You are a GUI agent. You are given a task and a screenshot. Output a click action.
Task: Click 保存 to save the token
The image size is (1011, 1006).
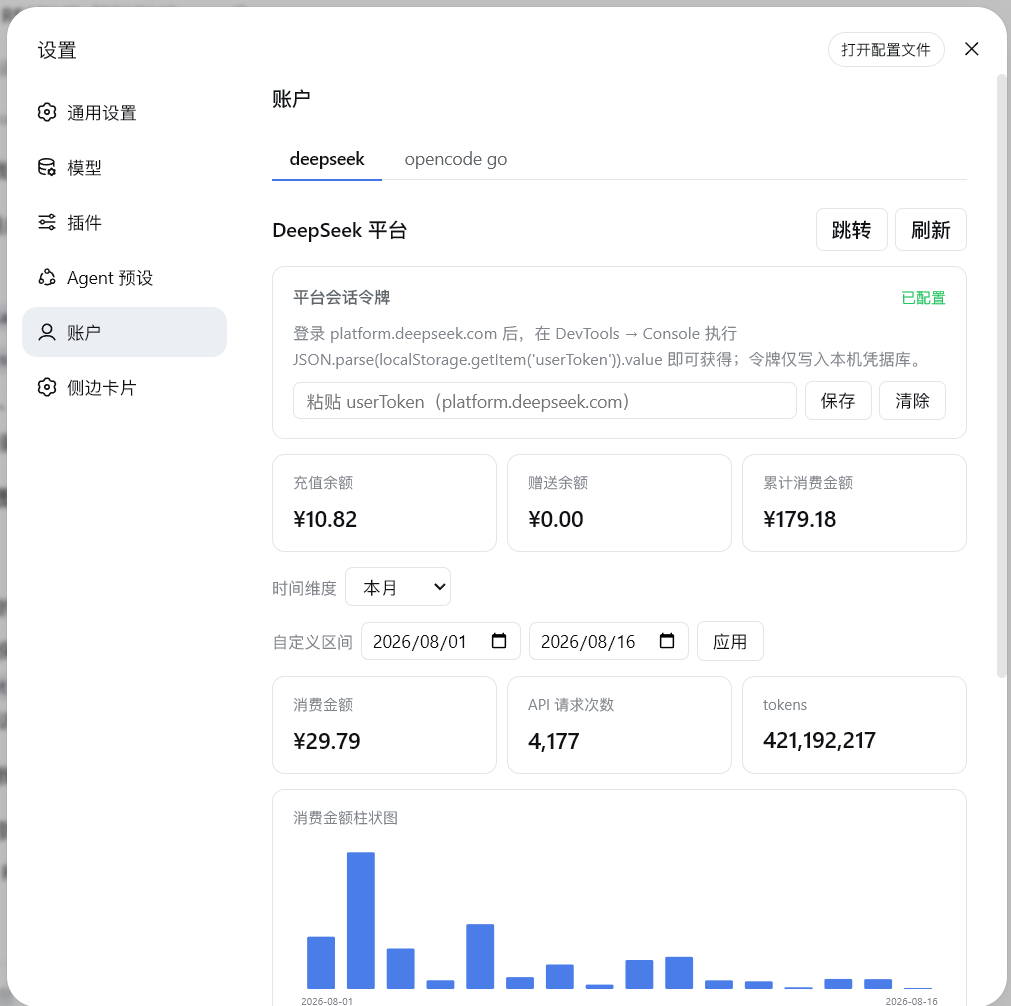838,400
